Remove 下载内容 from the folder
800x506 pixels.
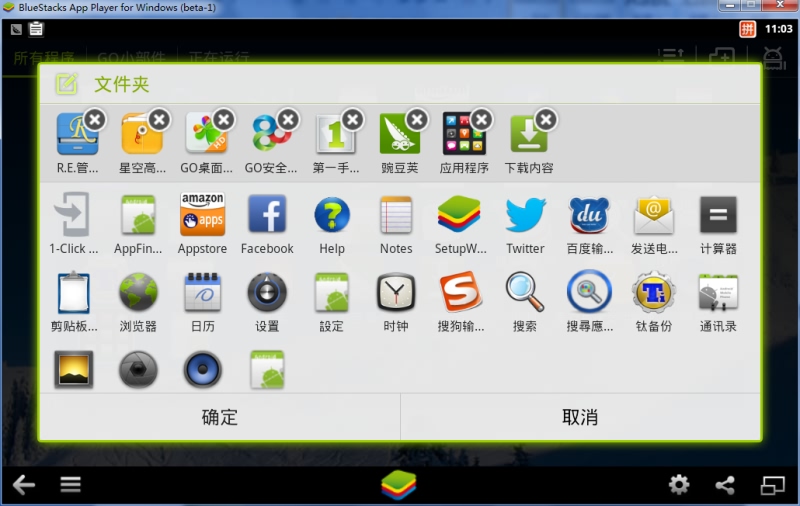coord(546,120)
